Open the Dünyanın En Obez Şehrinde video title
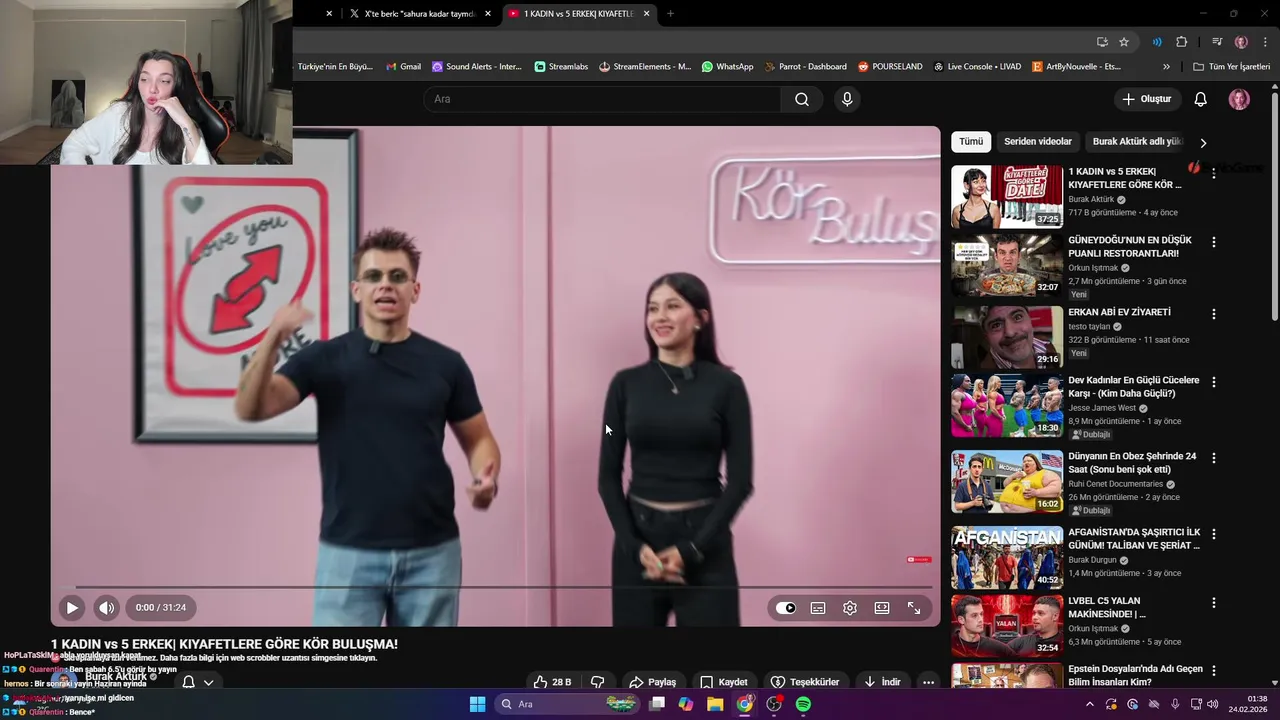1280x720 pixels. click(x=1132, y=463)
